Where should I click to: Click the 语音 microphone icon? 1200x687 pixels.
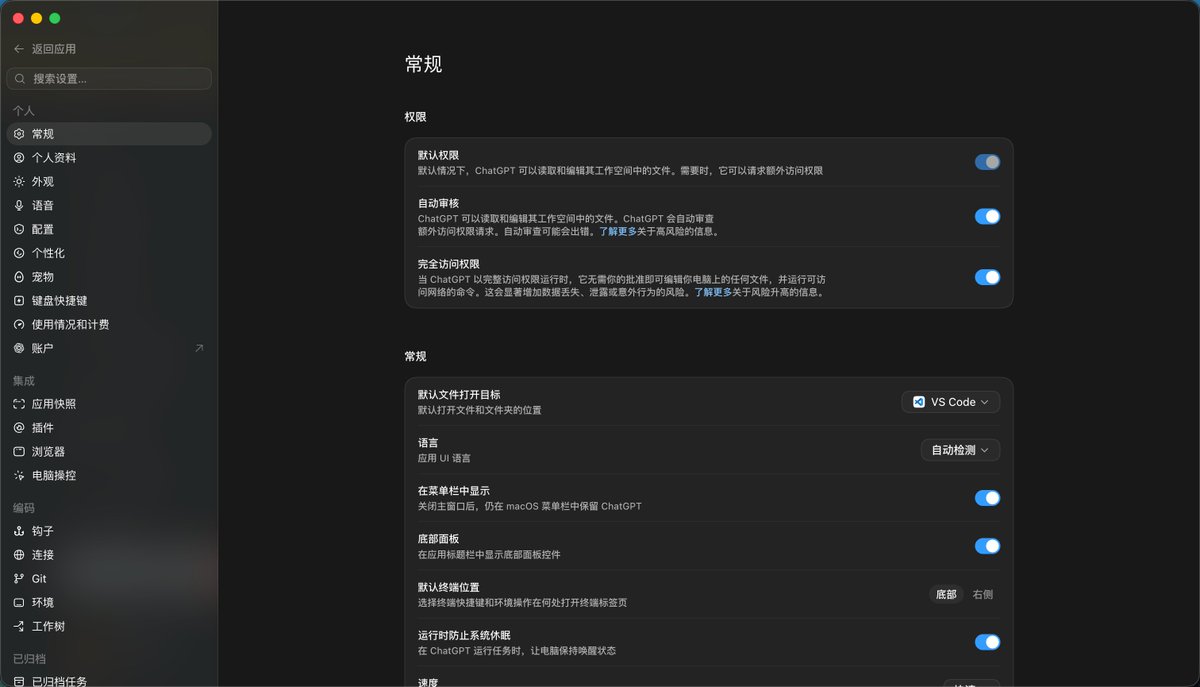click(19, 206)
